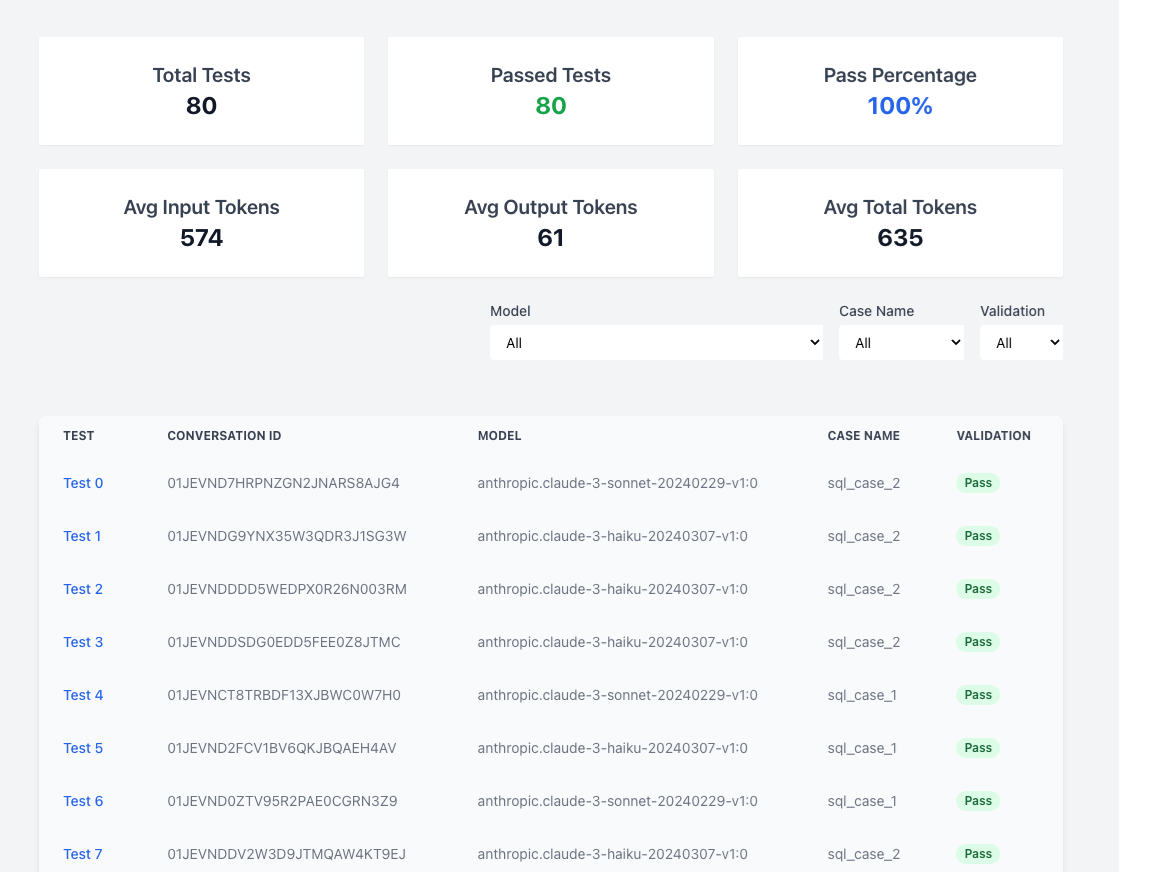
Task: Click the Pass Percentage summary card
Action: 900,91
